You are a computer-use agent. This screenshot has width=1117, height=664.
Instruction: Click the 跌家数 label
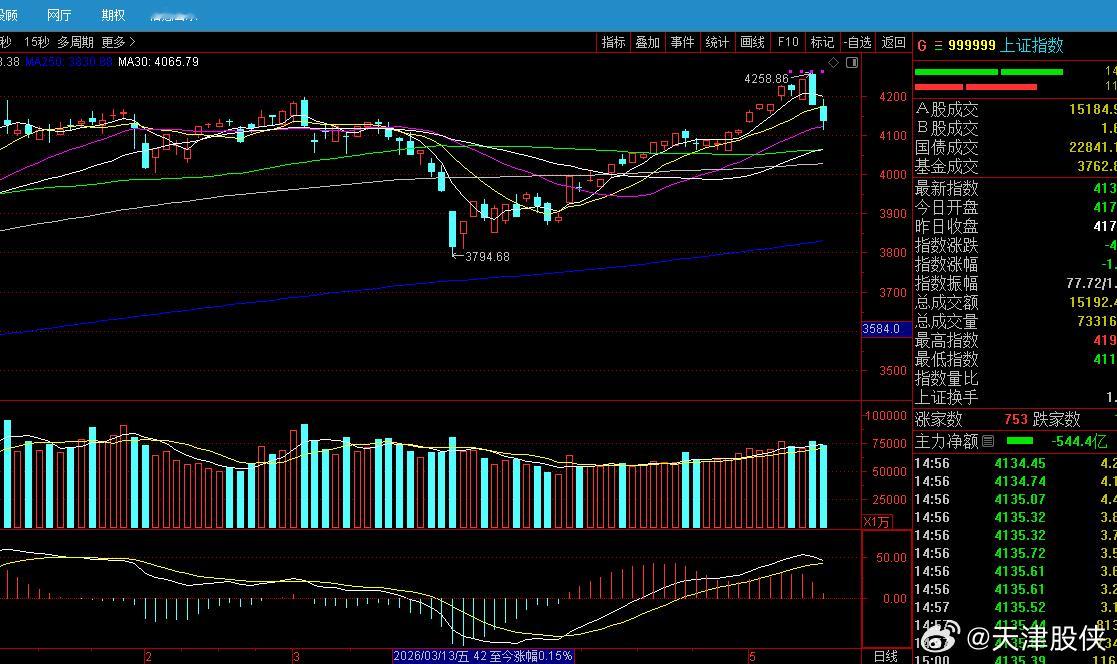(x=1057, y=420)
